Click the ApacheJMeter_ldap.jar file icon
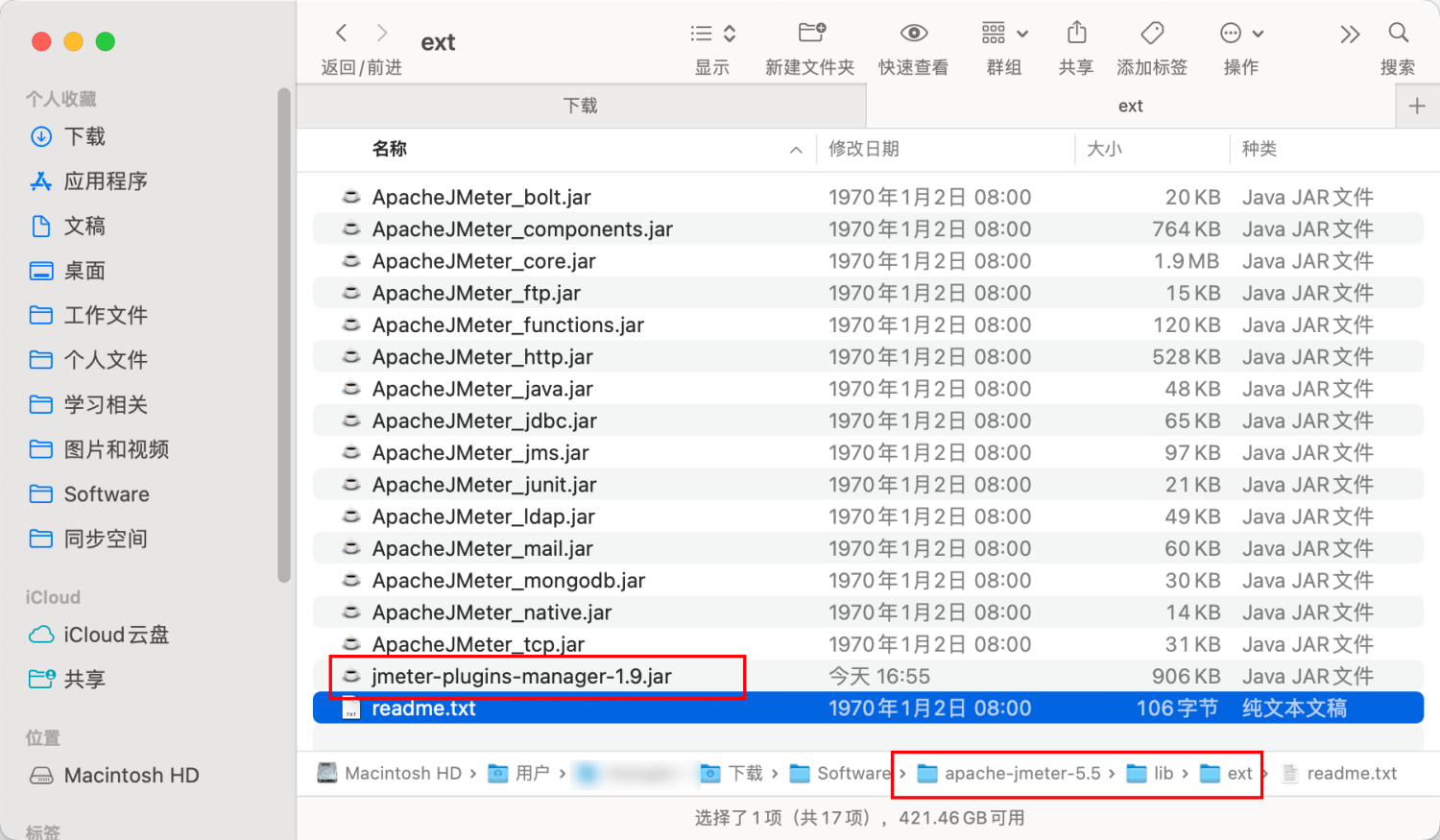The width and height of the screenshot is (1440, 840). tap(352, 516)
